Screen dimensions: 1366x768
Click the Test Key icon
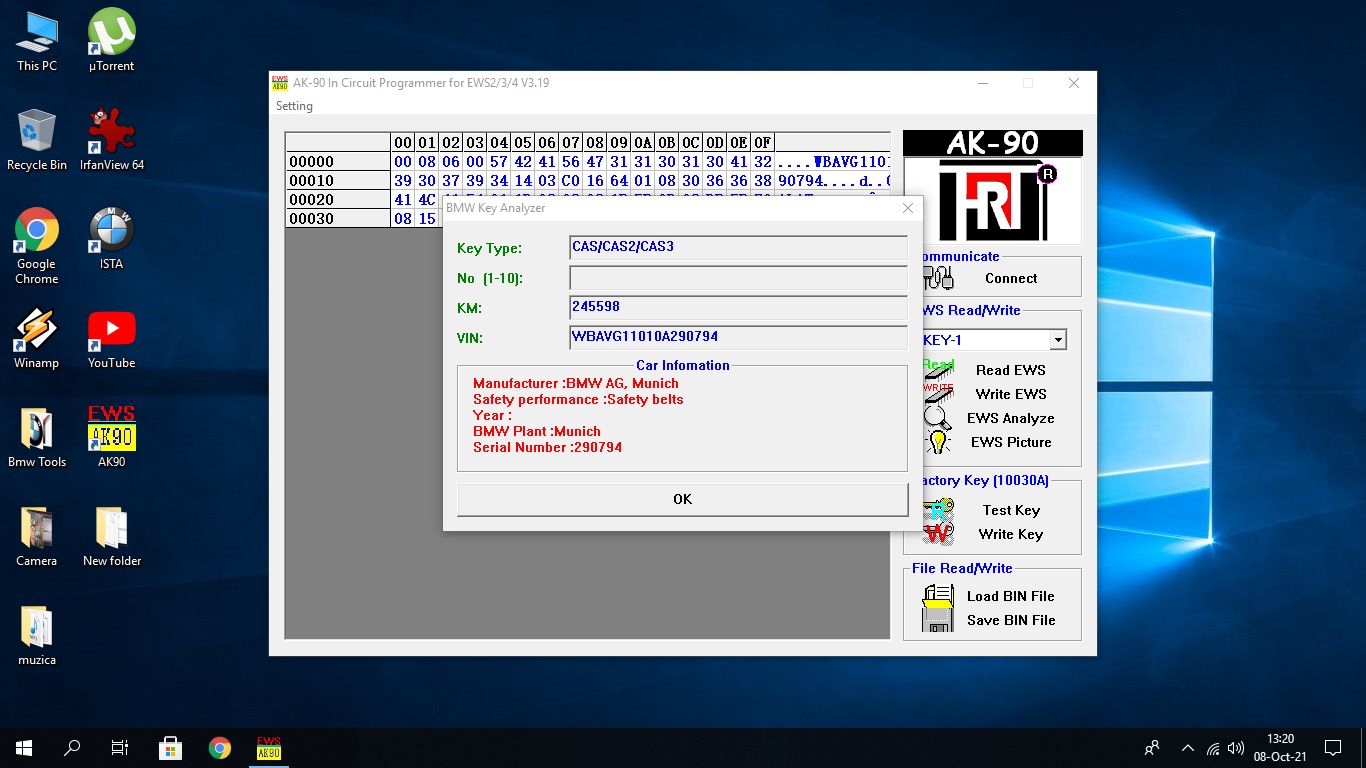938,509
